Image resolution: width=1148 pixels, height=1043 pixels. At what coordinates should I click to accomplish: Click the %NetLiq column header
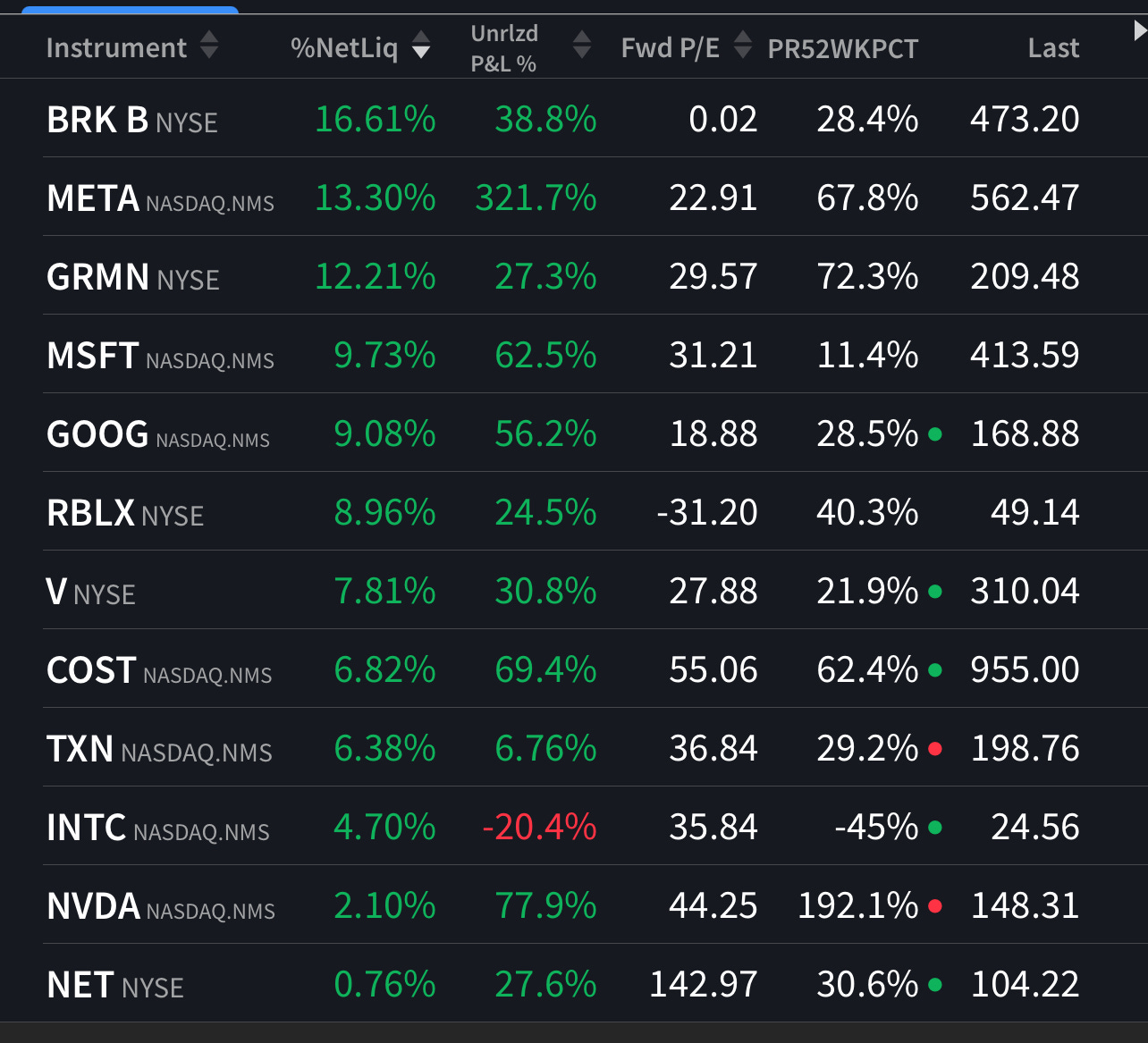point(344,47)
